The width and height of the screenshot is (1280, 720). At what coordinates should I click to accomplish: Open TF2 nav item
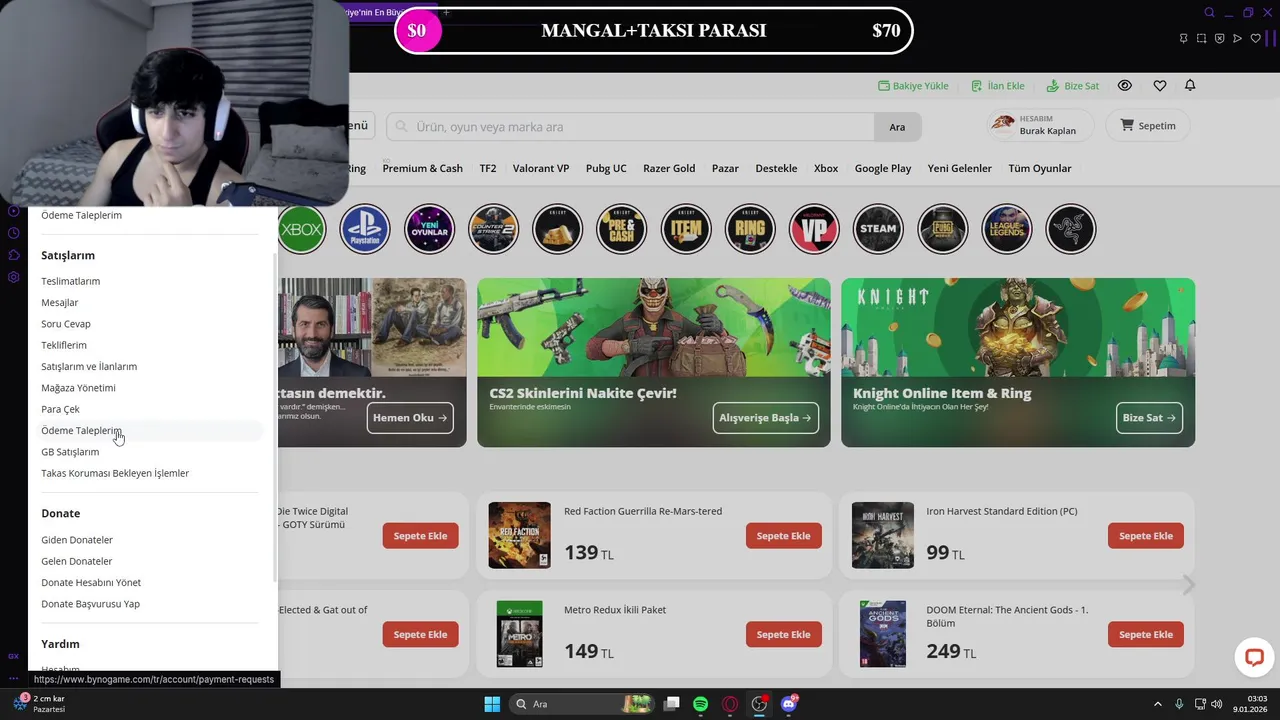(x=488, y=168)
